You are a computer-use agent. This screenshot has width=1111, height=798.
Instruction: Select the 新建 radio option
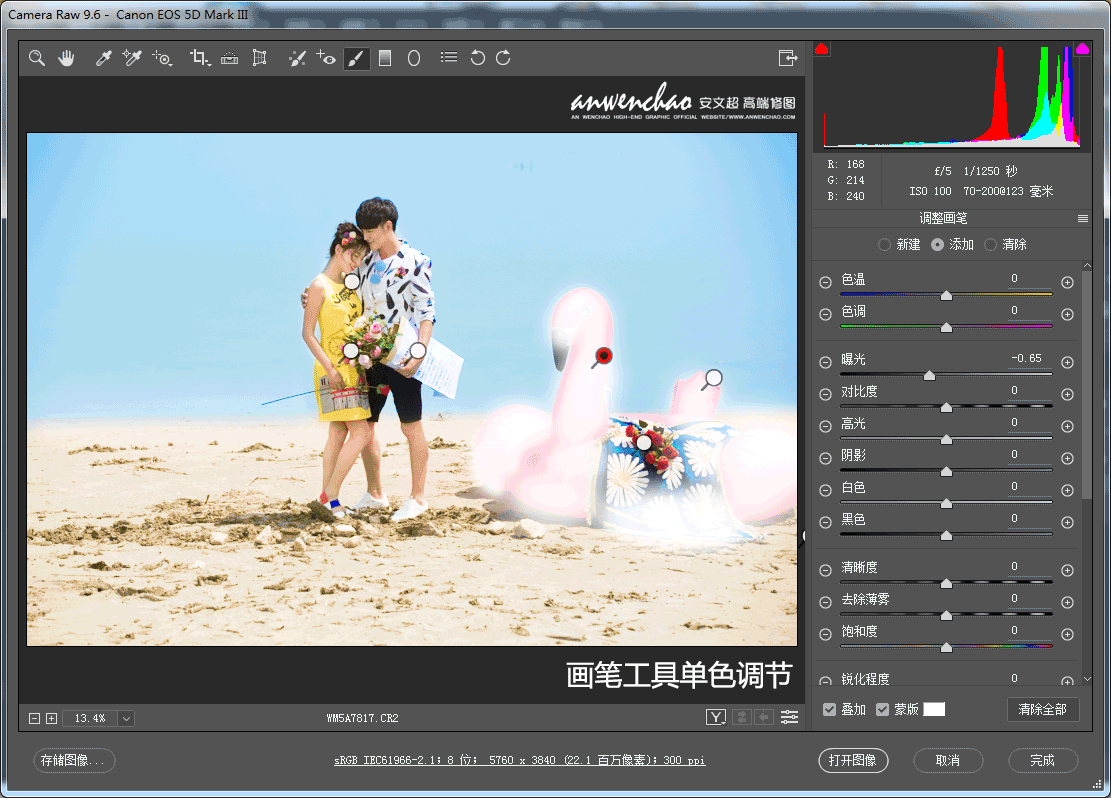point(884,245)
